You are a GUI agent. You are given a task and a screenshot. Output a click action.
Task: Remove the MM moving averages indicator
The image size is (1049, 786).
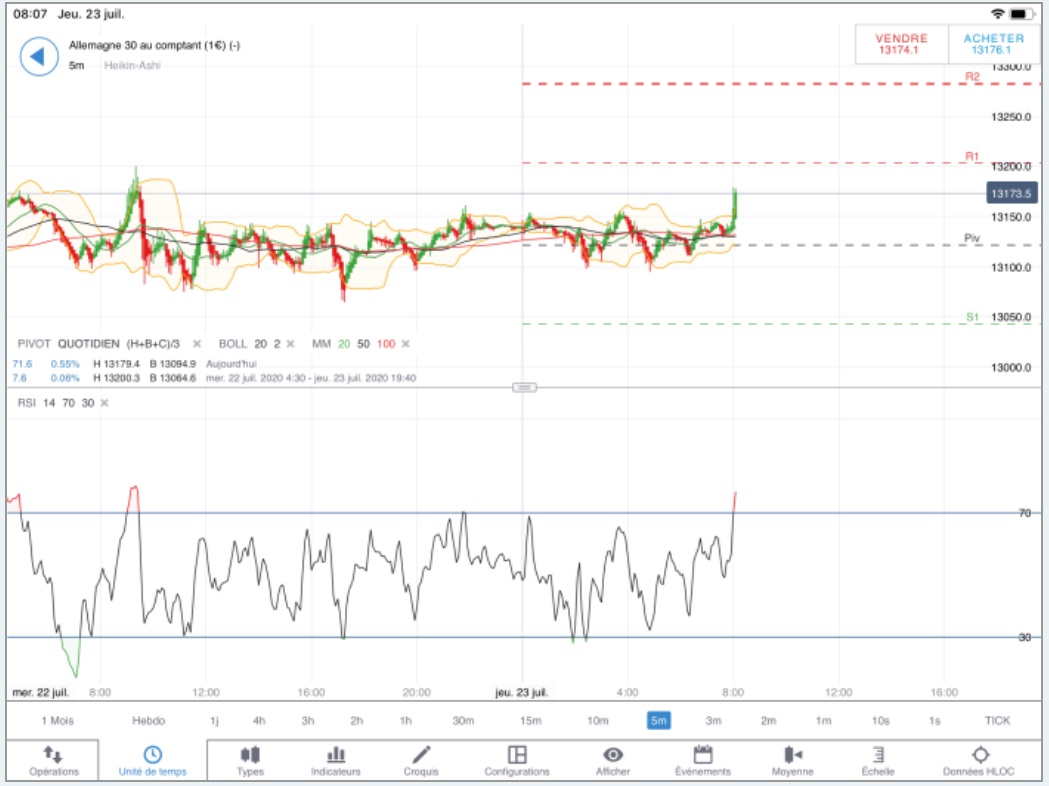pos(405,344)
